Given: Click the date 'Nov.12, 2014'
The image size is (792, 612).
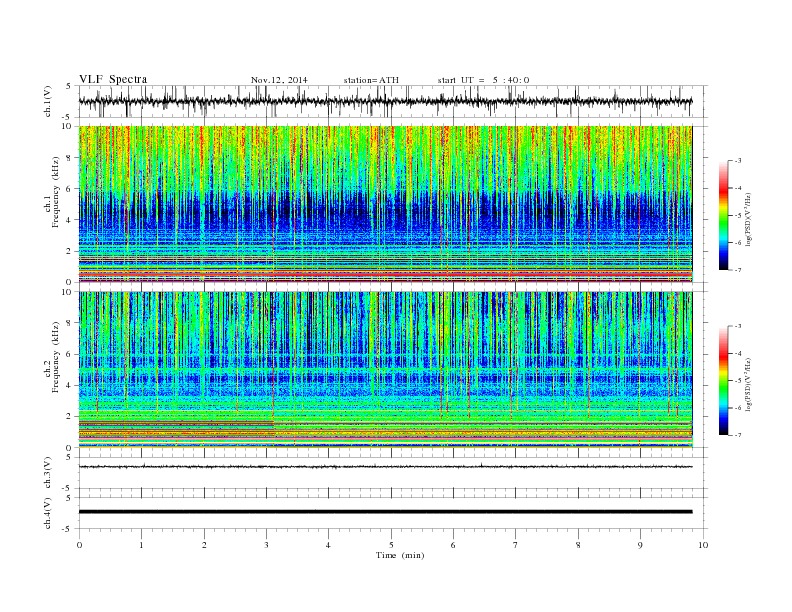Looking at the screenshot, I should pos(279,80).
